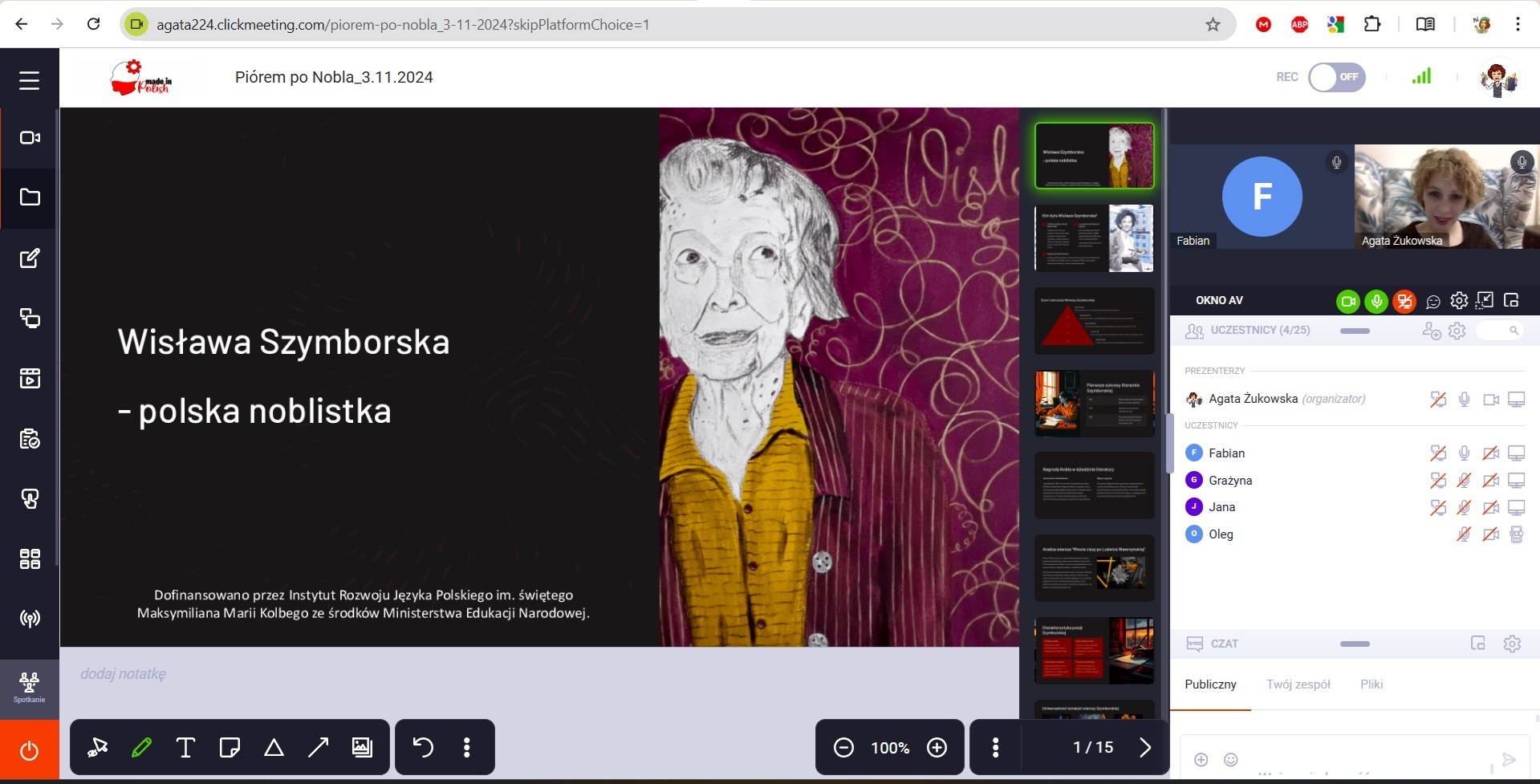Viewport: 1540px width, 784px height.
Task: Open emoji reactions in AV bar
Action: pyautogui.click(x=1432, y=302)
